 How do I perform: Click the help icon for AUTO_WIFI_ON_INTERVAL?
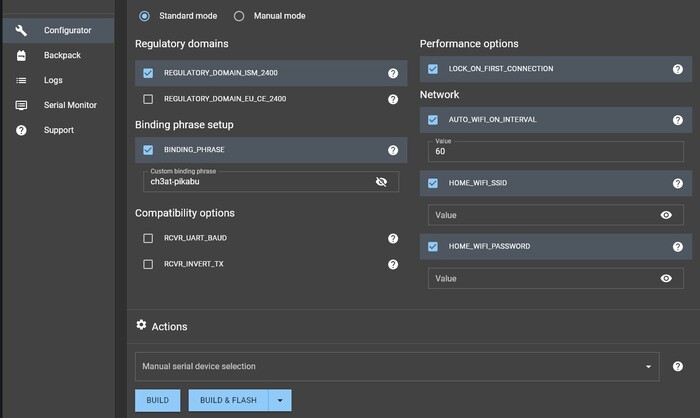click(678, 120)
